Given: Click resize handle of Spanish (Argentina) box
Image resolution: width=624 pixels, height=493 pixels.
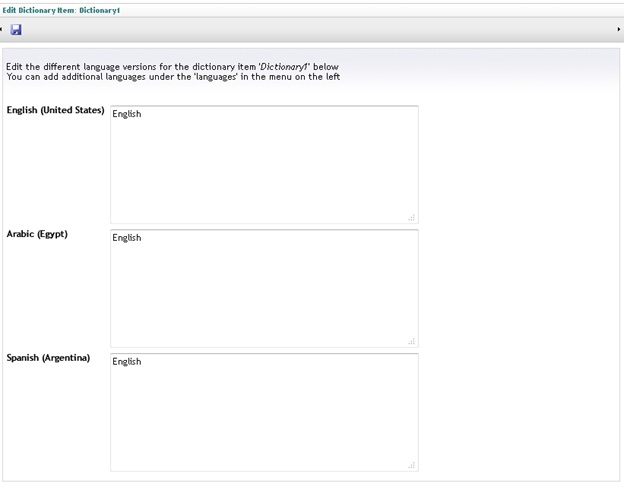Looking at the screenshot, I should coord(411,465).
